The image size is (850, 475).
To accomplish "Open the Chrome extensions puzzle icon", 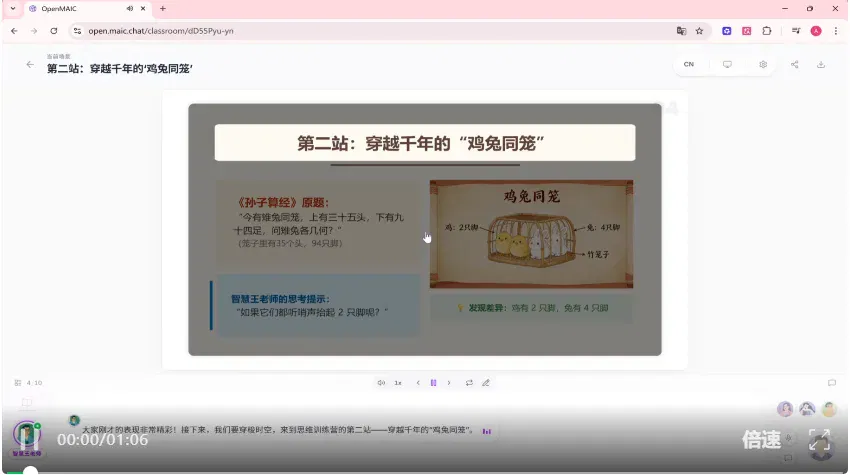I will [767, 31].
